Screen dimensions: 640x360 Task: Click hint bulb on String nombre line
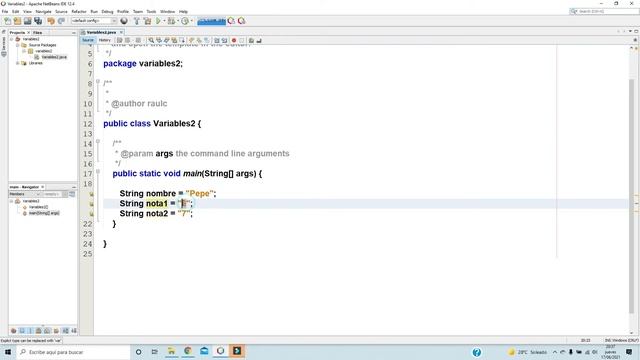point(91,194)
